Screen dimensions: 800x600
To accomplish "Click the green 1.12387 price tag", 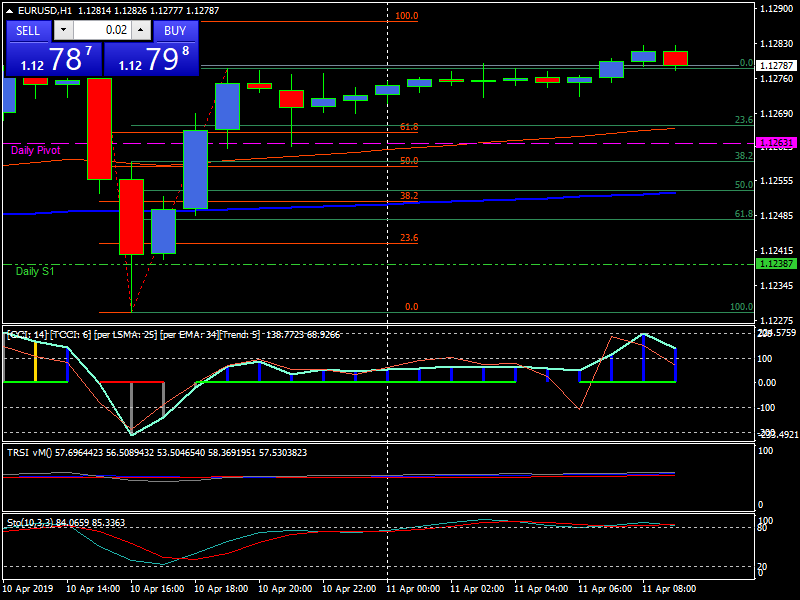I will [x=776, y=264].
